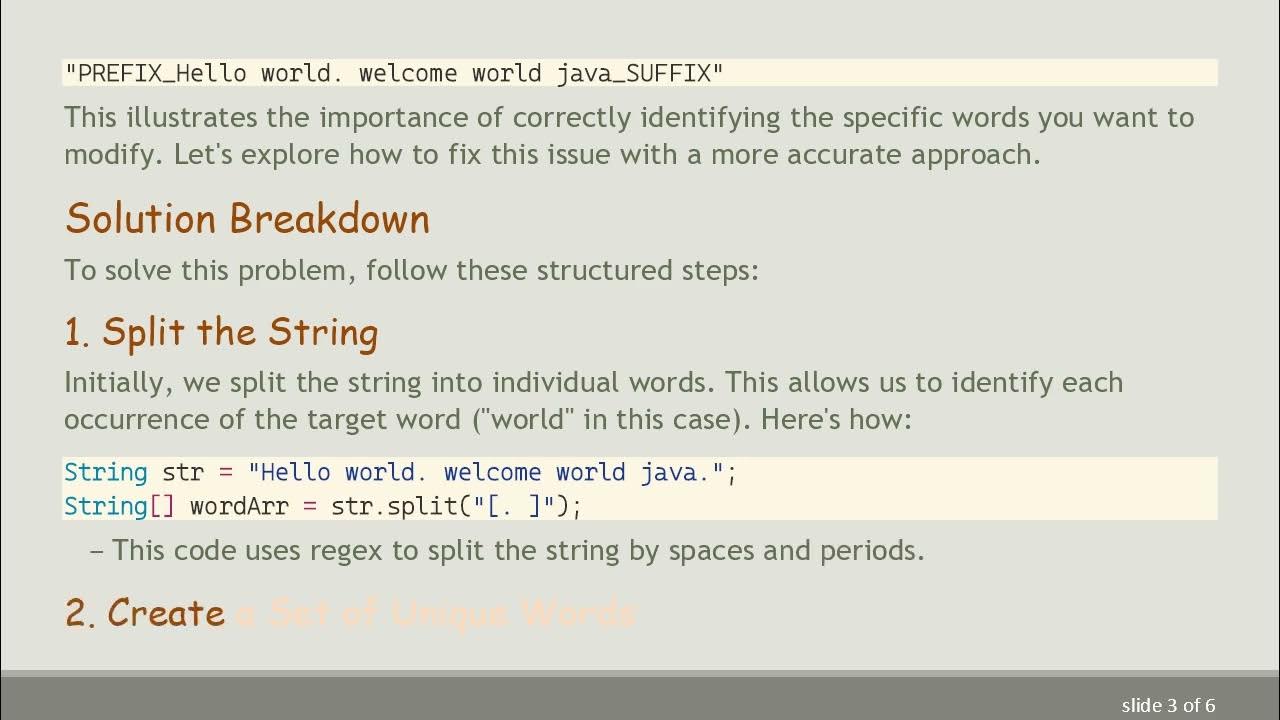Click the PREFIX_Hello world code line

[394, 73]
